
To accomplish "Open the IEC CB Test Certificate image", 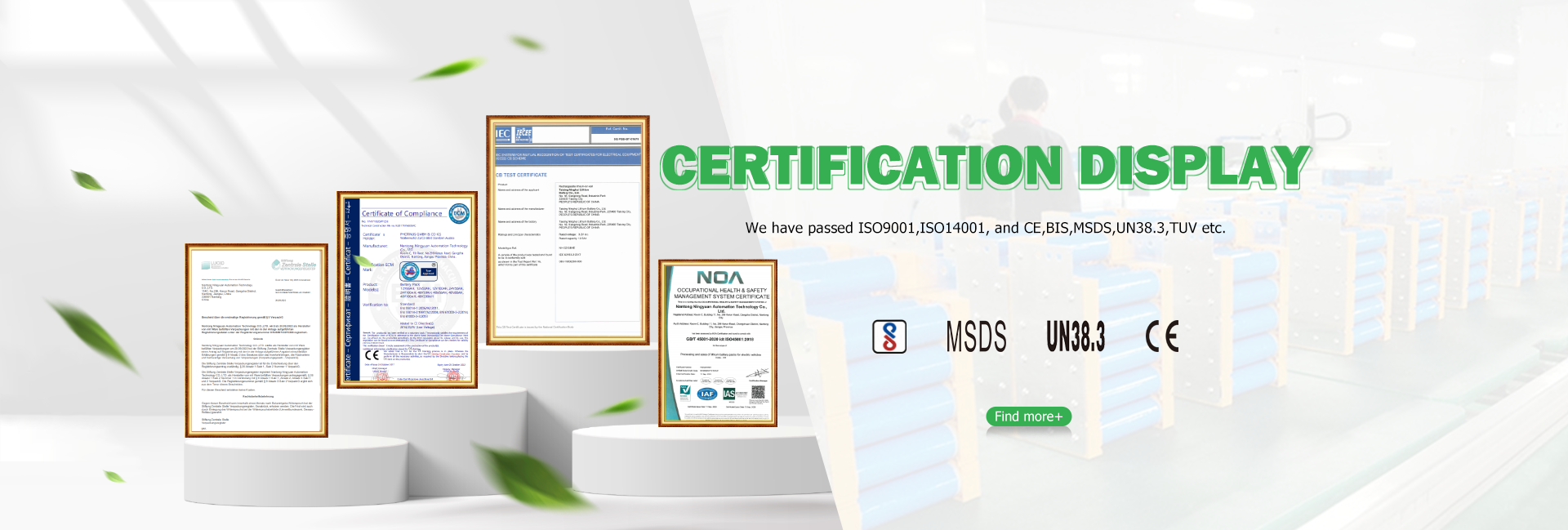I will coord(568,230).
